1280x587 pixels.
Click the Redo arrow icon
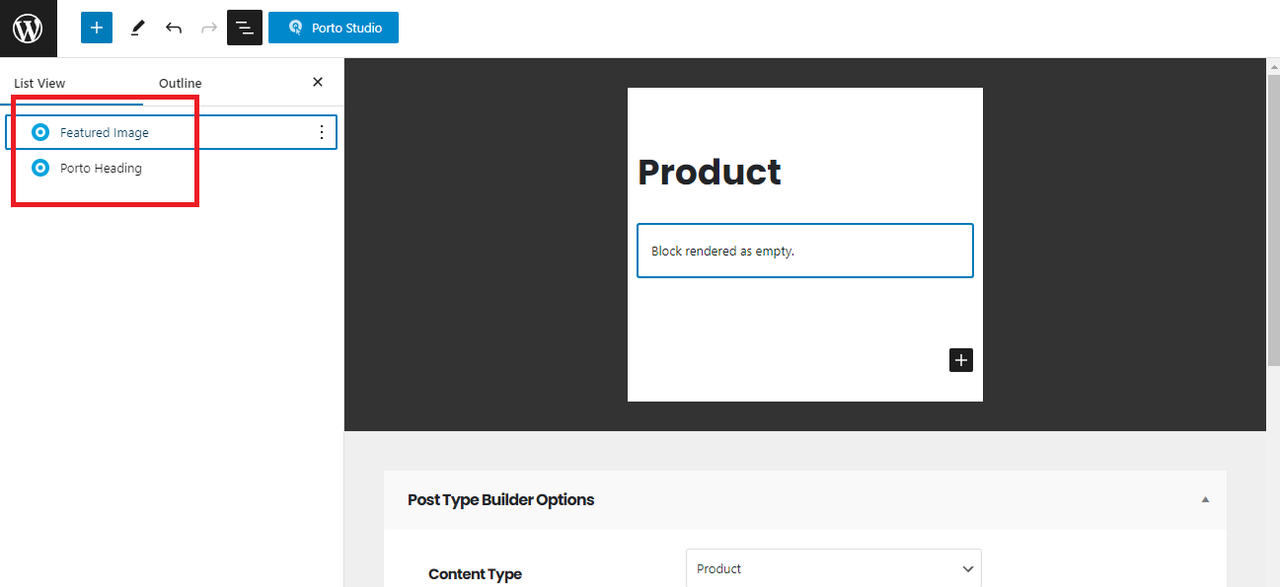(209, 28)
